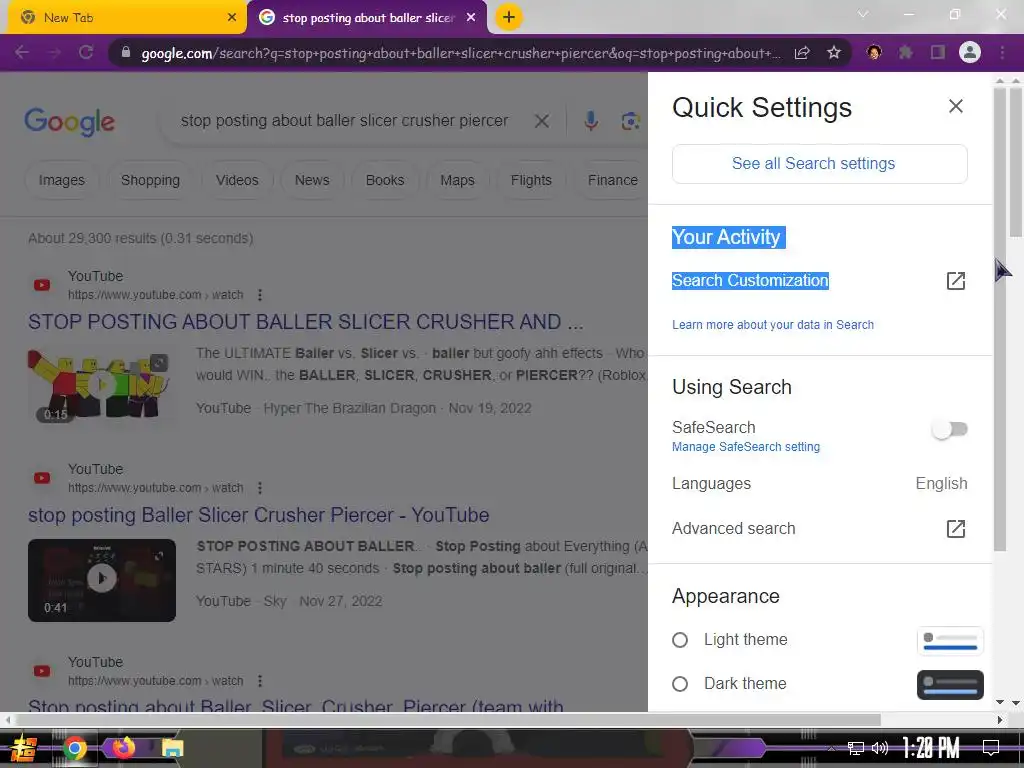Click the first result's YouTube favicon

[x=42, y=285]
